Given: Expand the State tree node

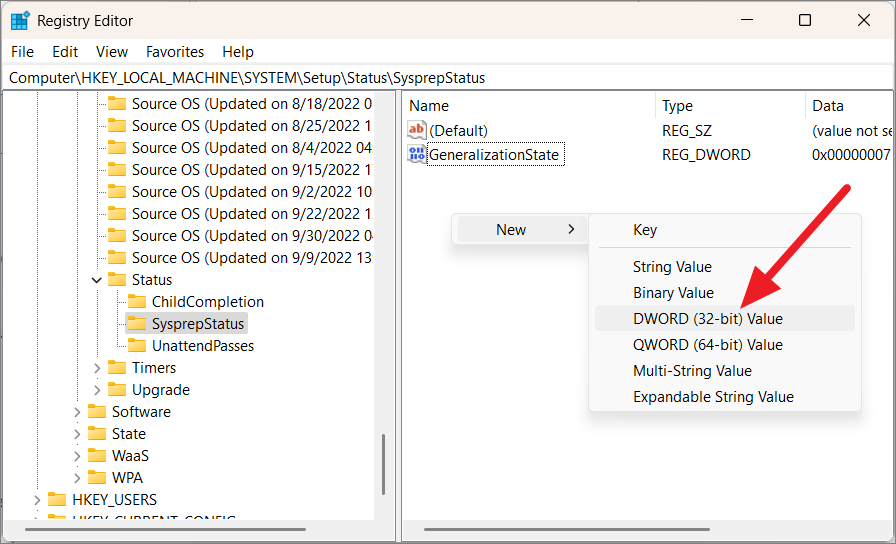Looking at the screenshot, I should coord(77,434).
